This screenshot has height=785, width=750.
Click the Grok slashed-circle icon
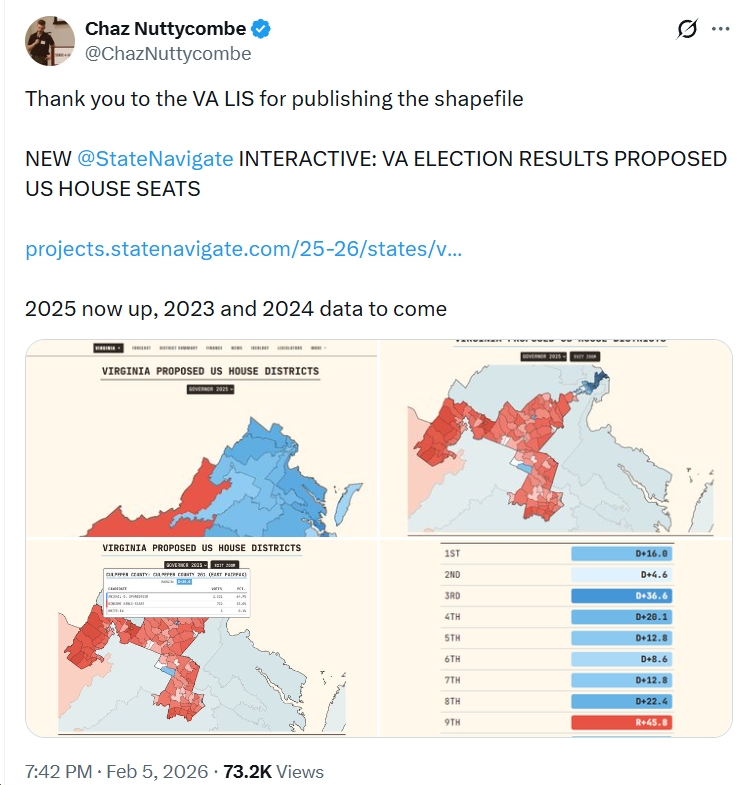686,29
